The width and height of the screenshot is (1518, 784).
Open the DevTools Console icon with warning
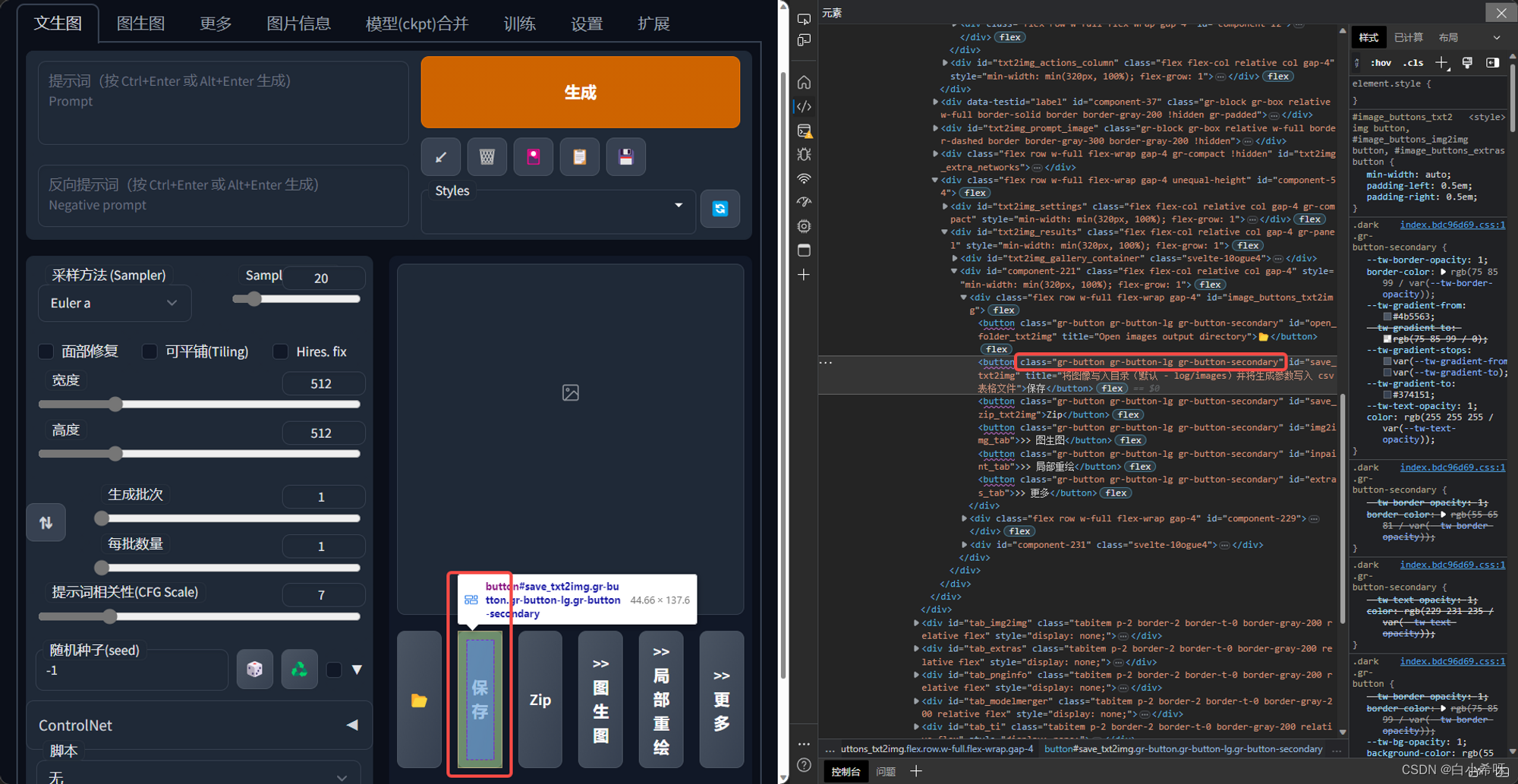[805, 131]
